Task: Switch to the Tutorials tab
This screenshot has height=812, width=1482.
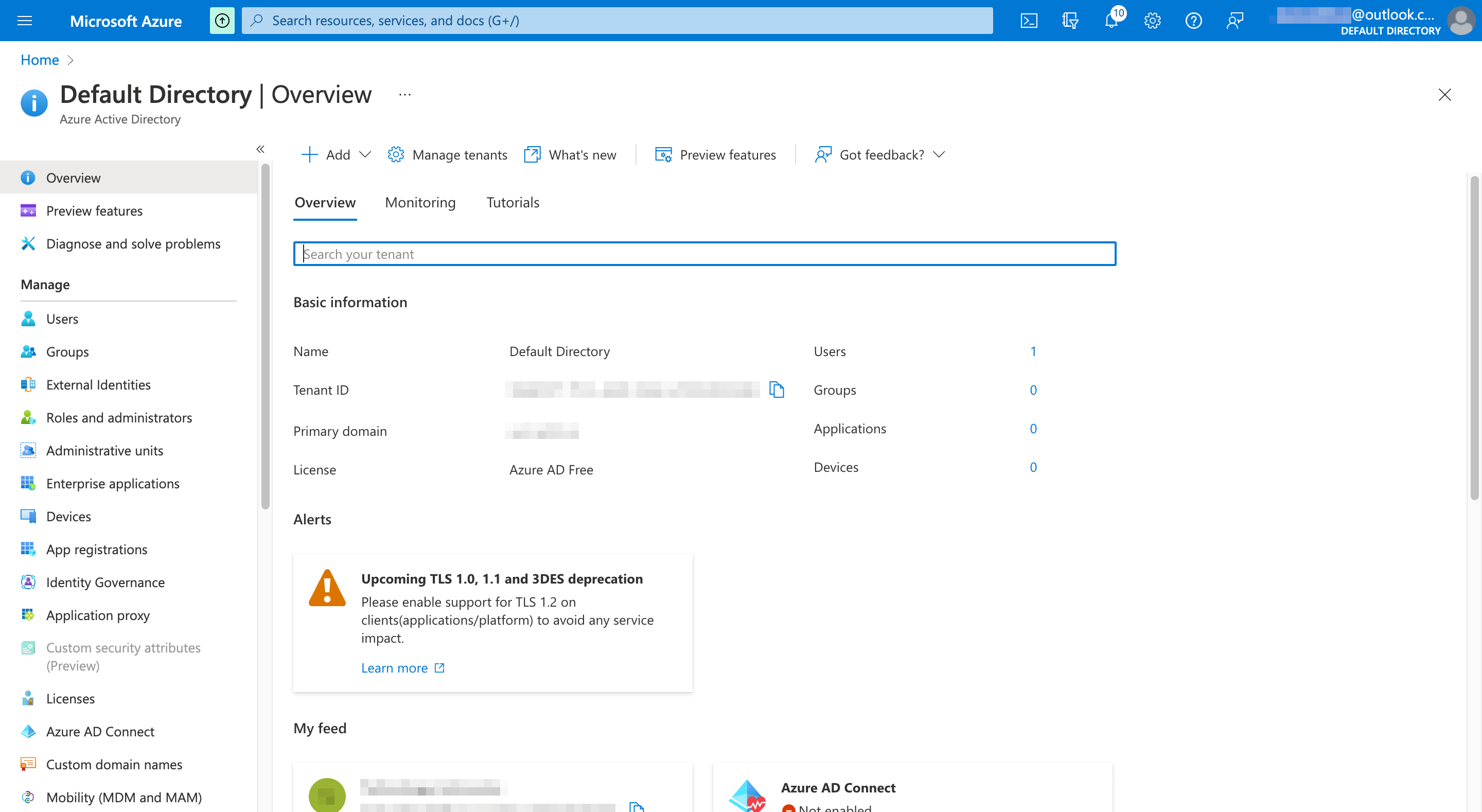Action: 512,203
